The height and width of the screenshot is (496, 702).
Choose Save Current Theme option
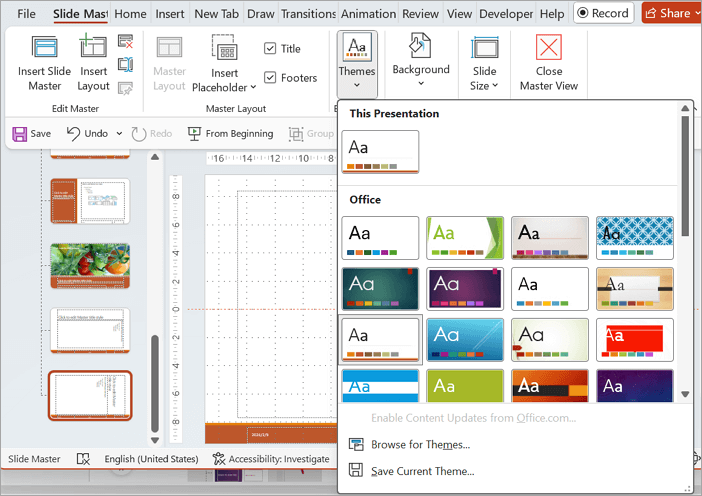pos(424,471)
